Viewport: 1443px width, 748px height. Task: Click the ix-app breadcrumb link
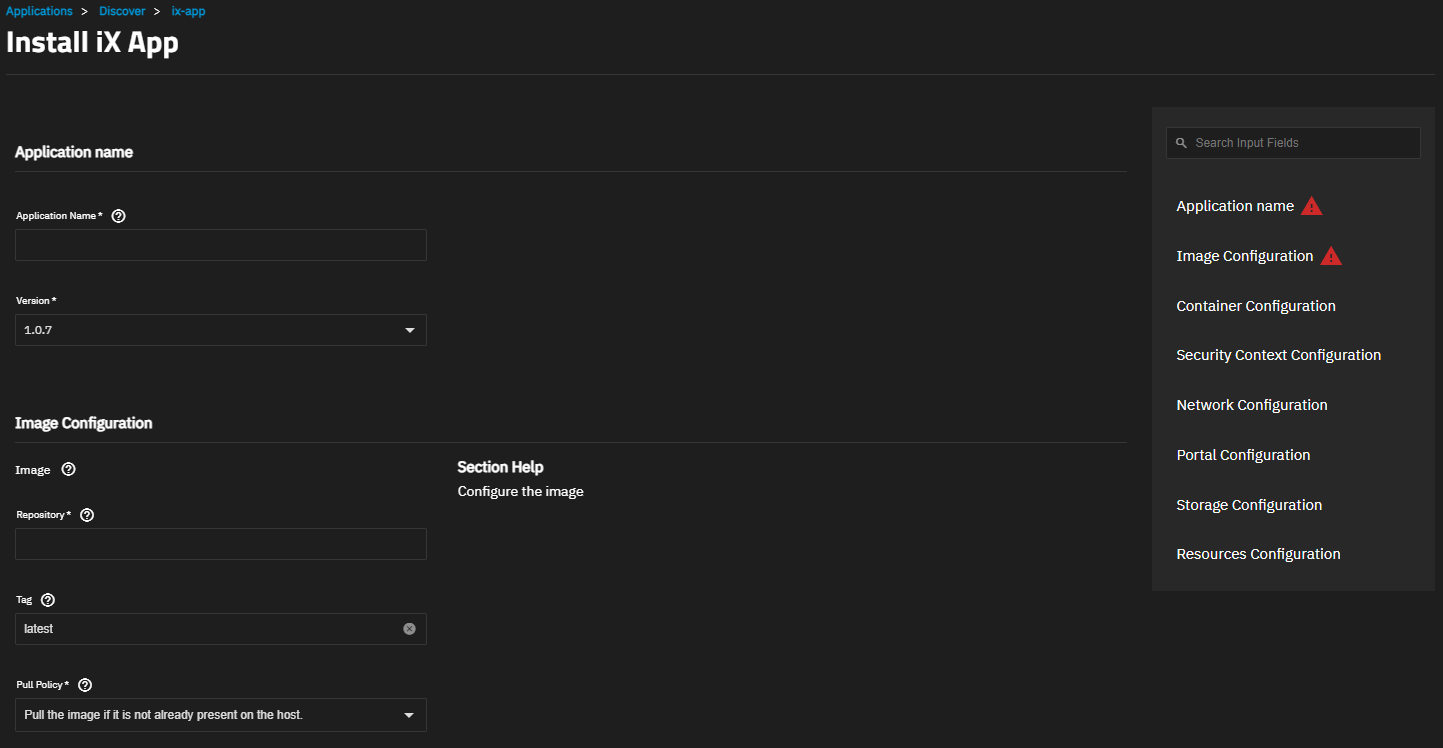click(188, 11)
